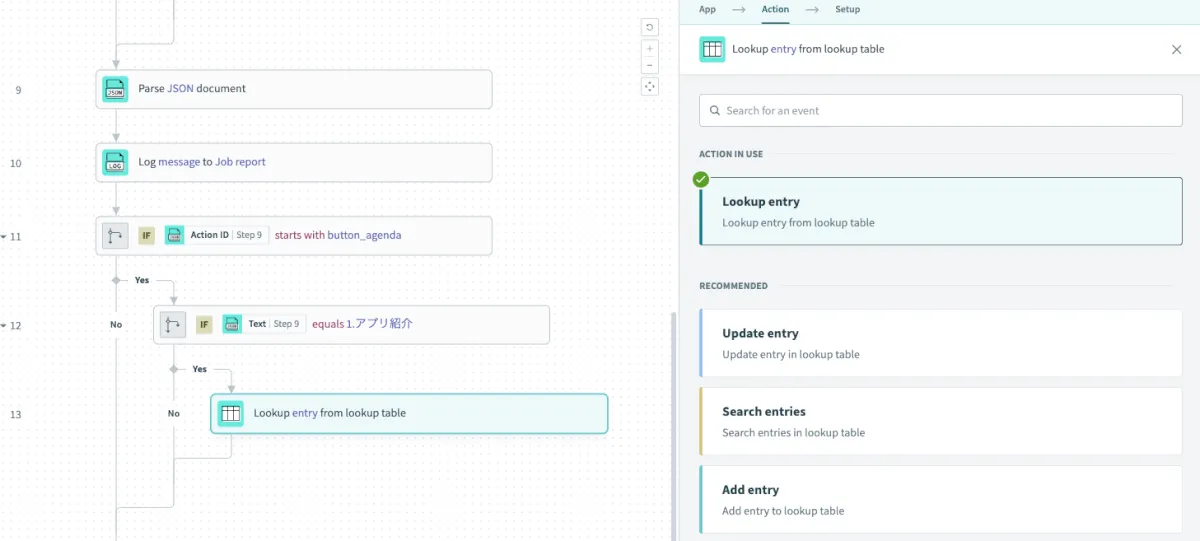Click the lookup table icon in step 13

231,413
